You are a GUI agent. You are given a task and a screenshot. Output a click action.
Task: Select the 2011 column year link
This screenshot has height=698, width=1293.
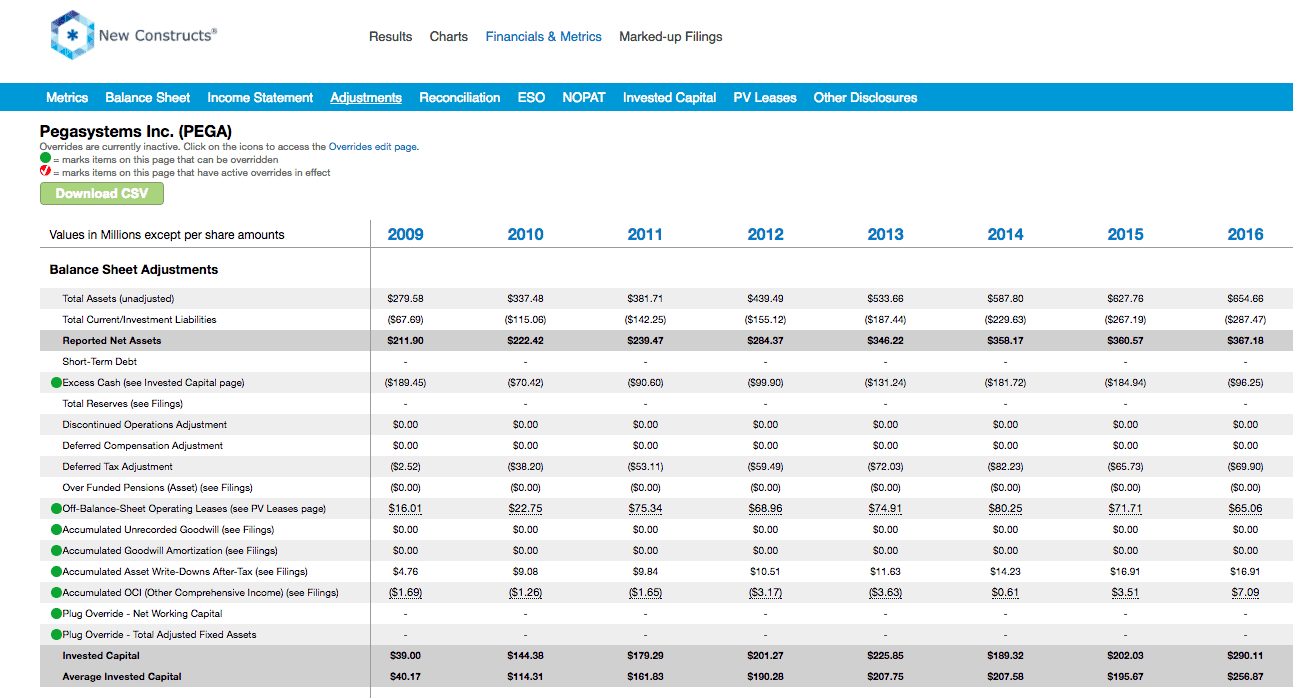coord(645,235)
